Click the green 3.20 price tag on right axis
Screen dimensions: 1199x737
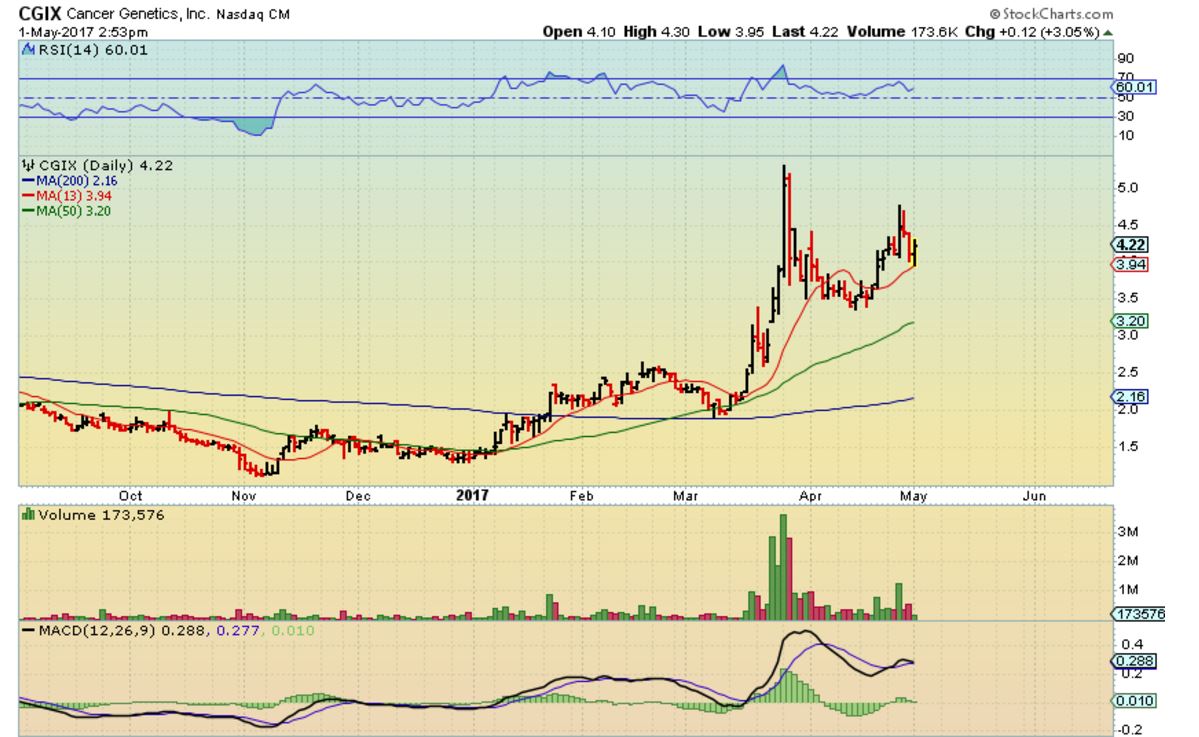click(1130, 321)
